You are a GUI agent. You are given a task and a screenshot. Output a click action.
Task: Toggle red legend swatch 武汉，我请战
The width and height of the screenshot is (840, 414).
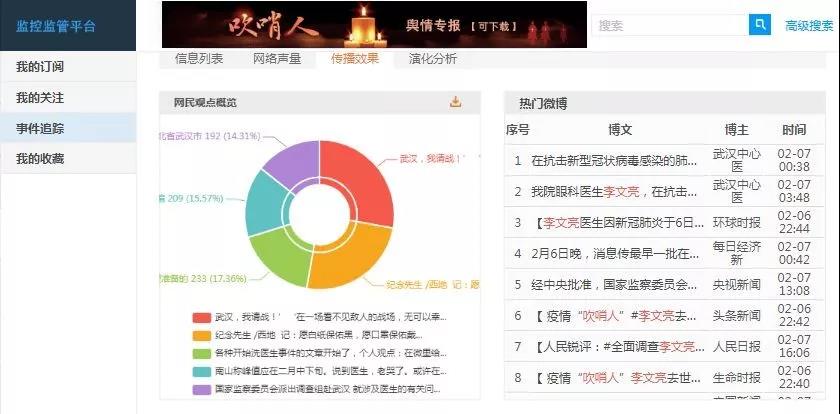(x=201, y=318)
